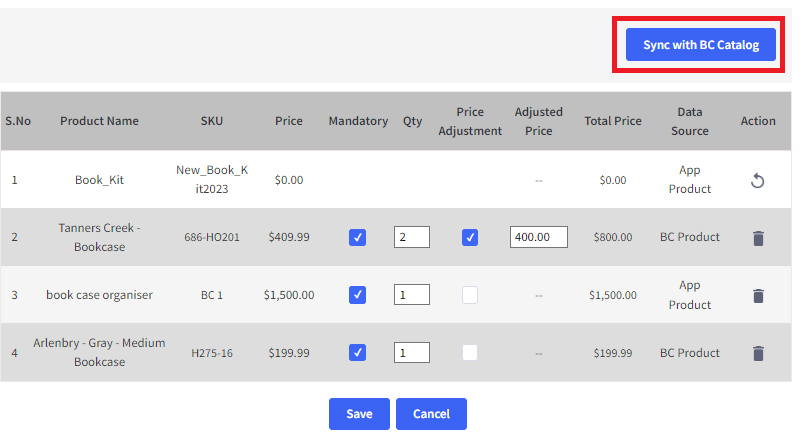Delete the book case organiser row
The height and width of the screenshot is (434, 803).
758,296
